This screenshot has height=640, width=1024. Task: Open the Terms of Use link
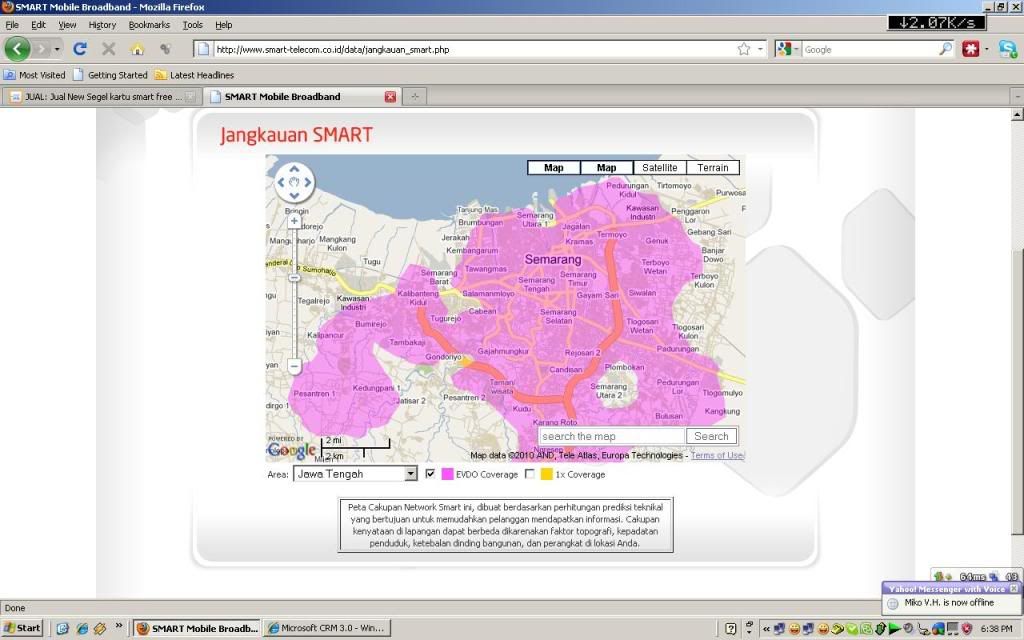coord(717,455)
